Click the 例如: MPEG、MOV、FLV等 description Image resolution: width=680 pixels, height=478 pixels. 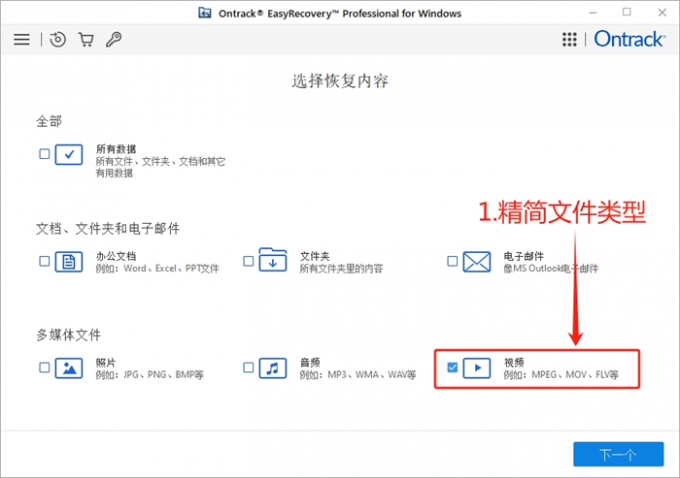click(561, 375)
